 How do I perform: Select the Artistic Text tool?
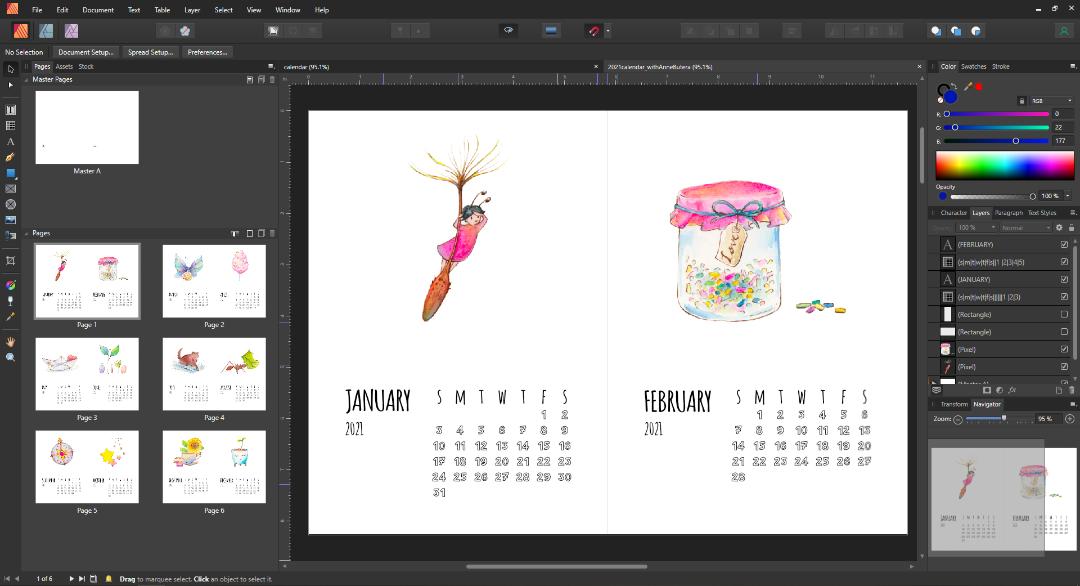(10, 141)
